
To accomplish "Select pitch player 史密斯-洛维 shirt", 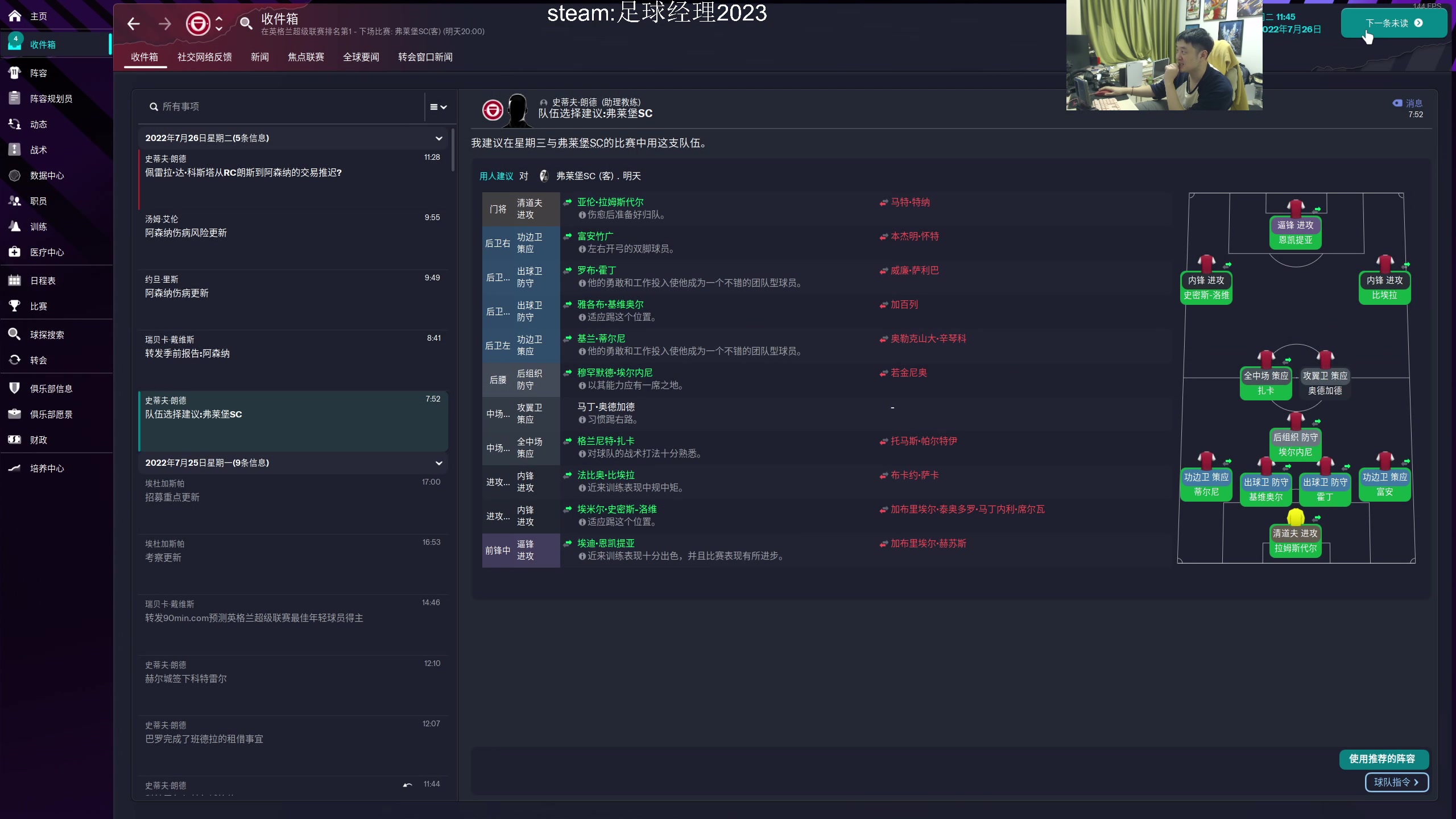I will 1206,263.
